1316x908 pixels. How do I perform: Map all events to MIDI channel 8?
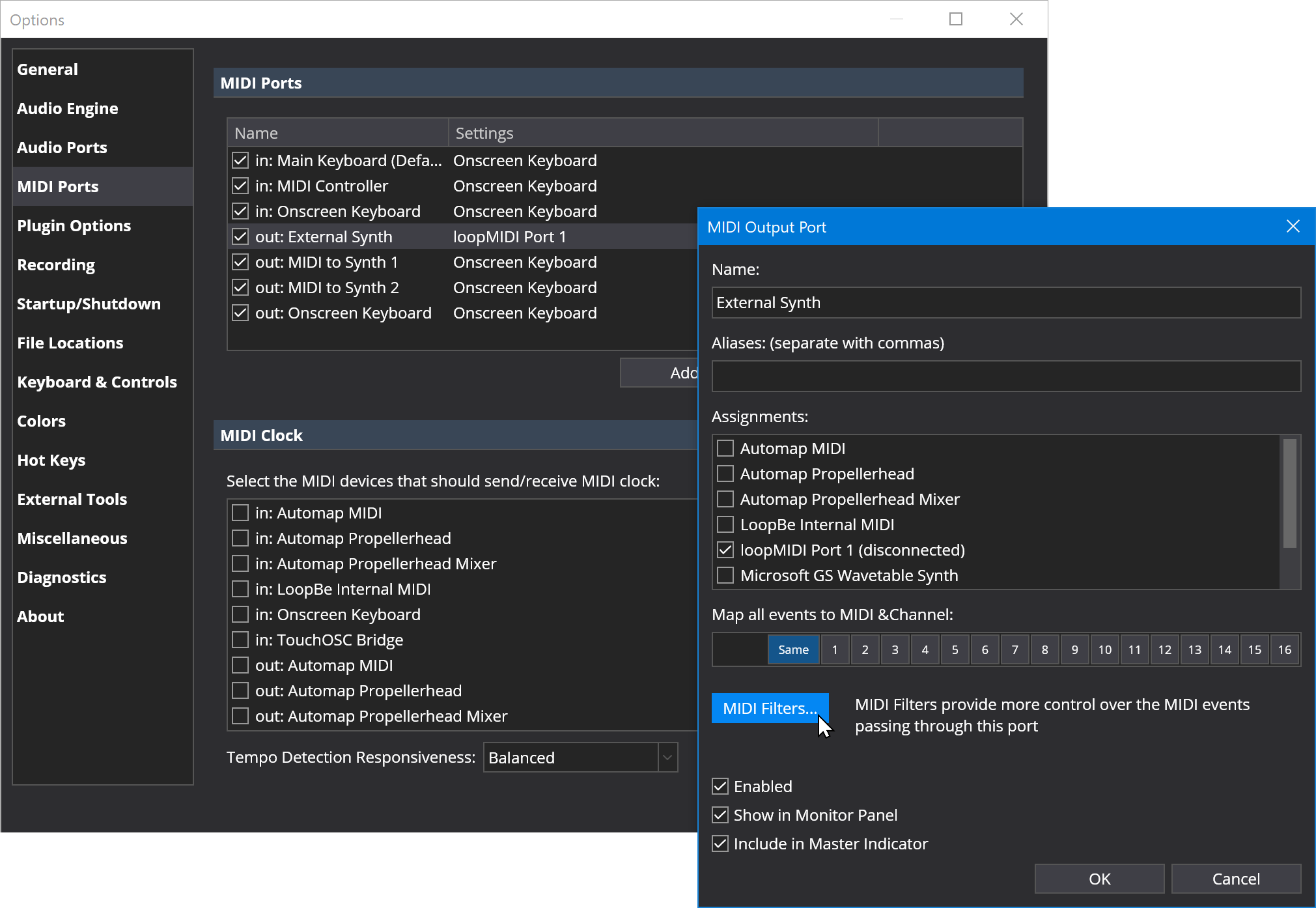point(1044,649)
